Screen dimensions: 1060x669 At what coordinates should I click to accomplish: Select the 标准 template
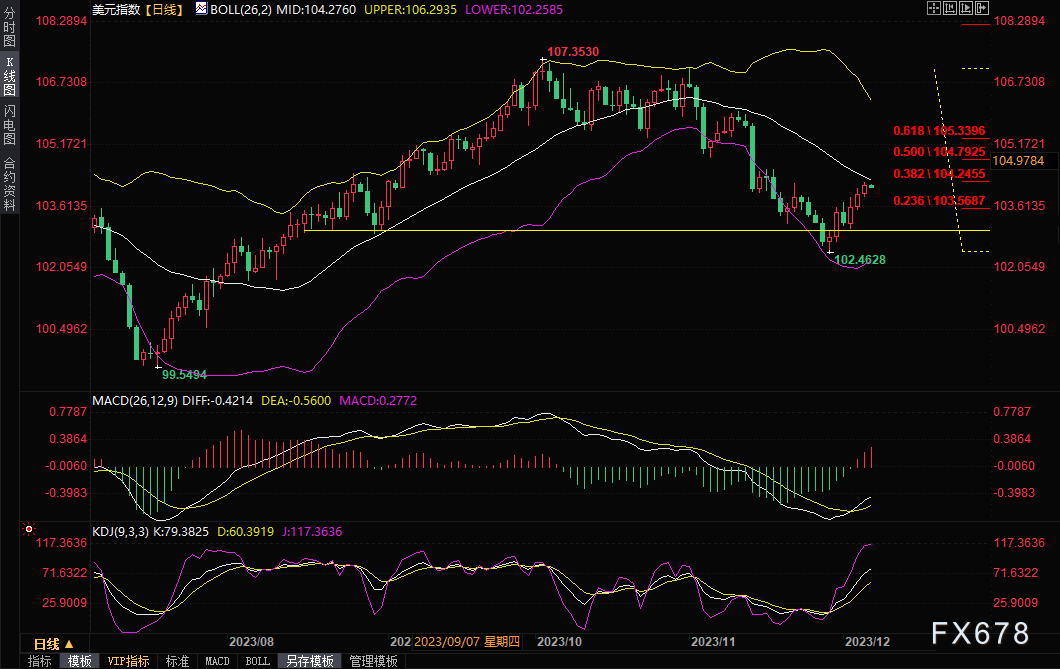pos(177,661)
